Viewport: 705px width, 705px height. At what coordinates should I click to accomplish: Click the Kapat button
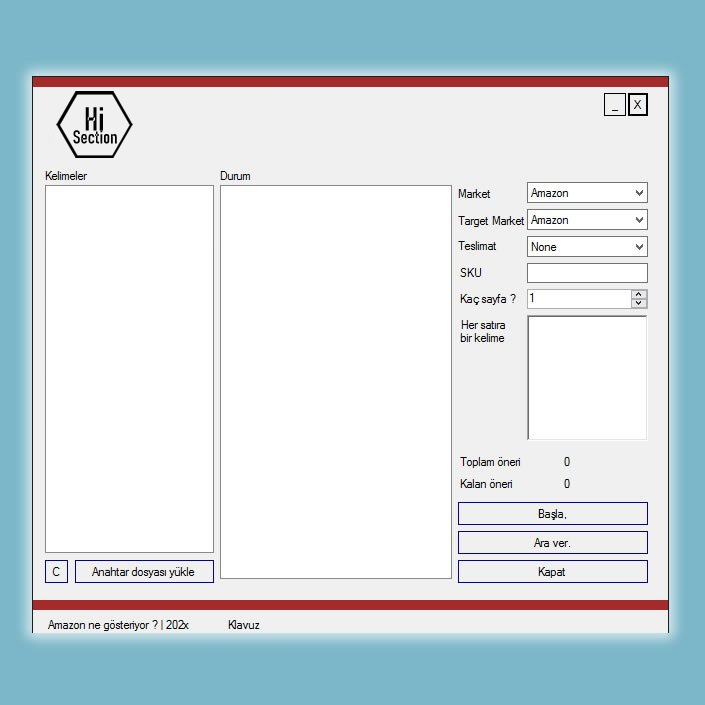tap(552, 572)
